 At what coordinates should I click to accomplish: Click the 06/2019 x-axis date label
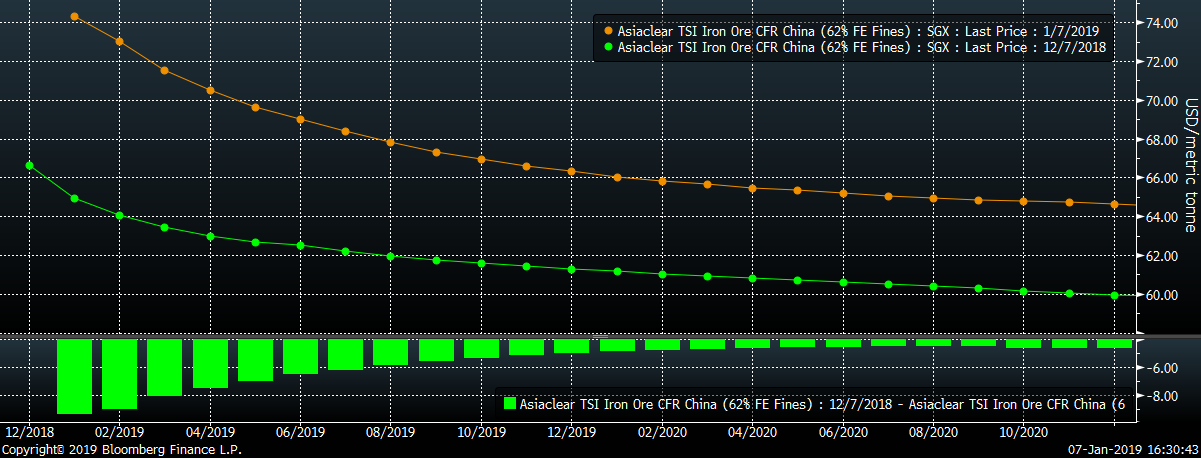point(300,433)
